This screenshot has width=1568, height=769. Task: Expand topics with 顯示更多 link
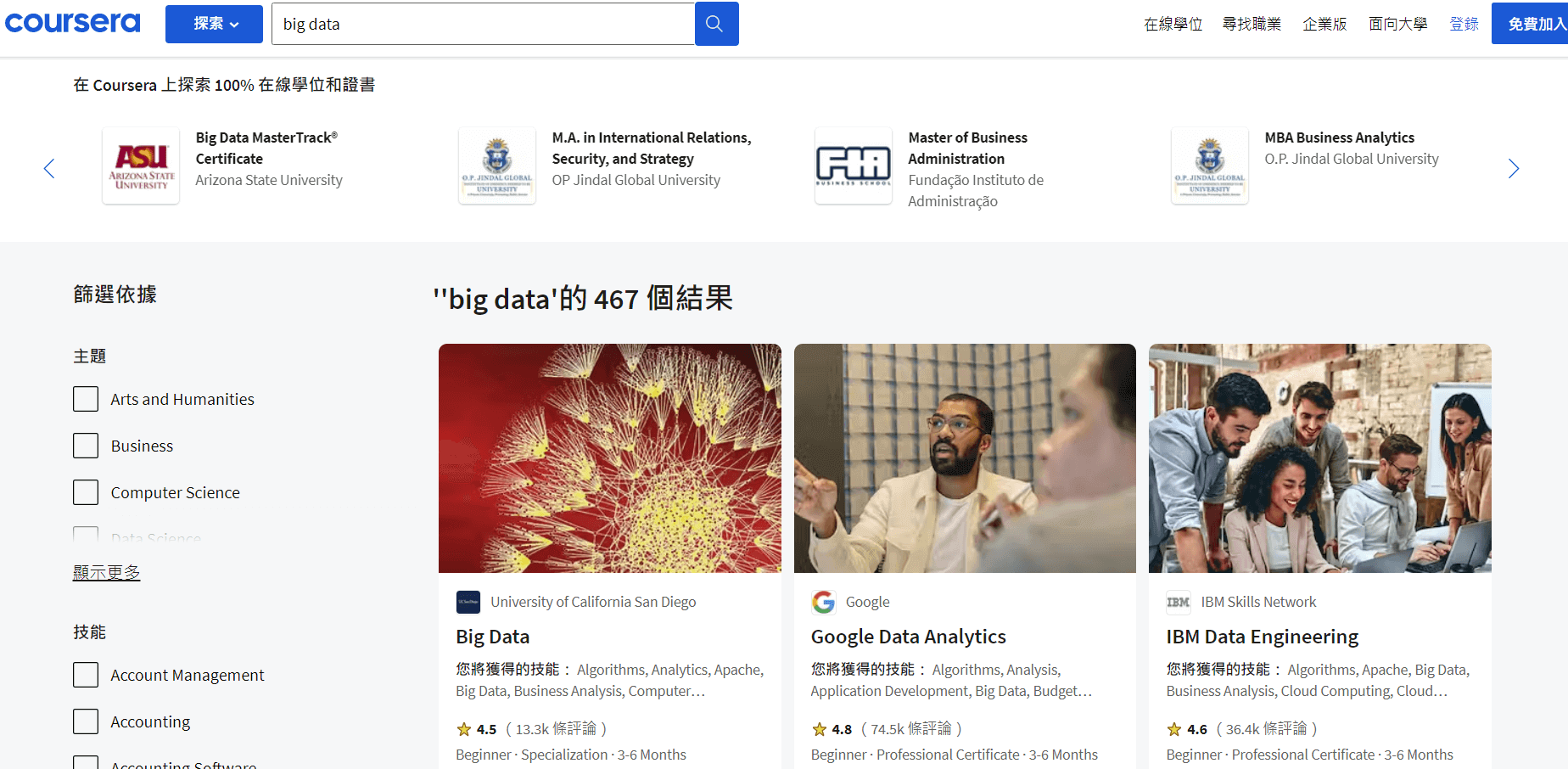[107, 572]
